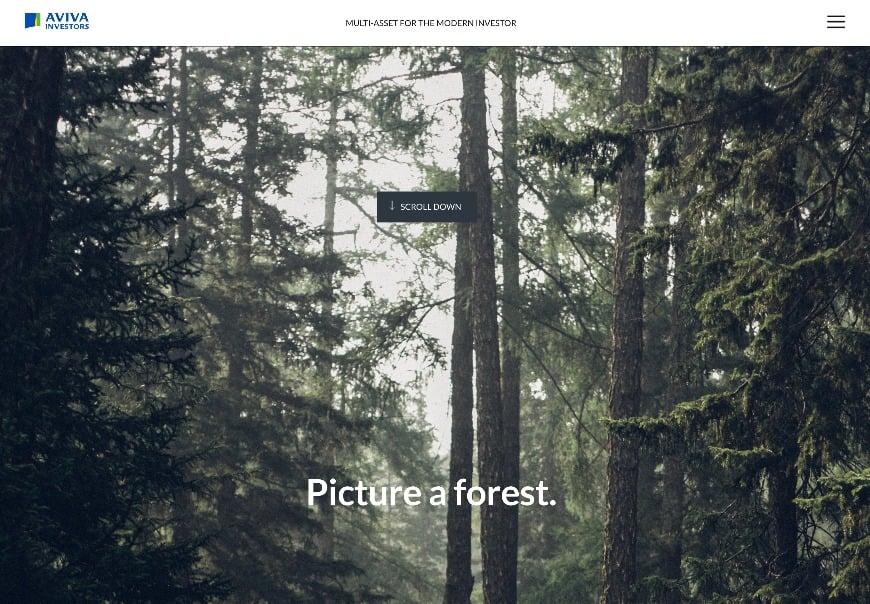Click the 'Multi-Asset for the Modern Investor' header title
This screenshot has width=870, height=604.
(x=431, y=23)
